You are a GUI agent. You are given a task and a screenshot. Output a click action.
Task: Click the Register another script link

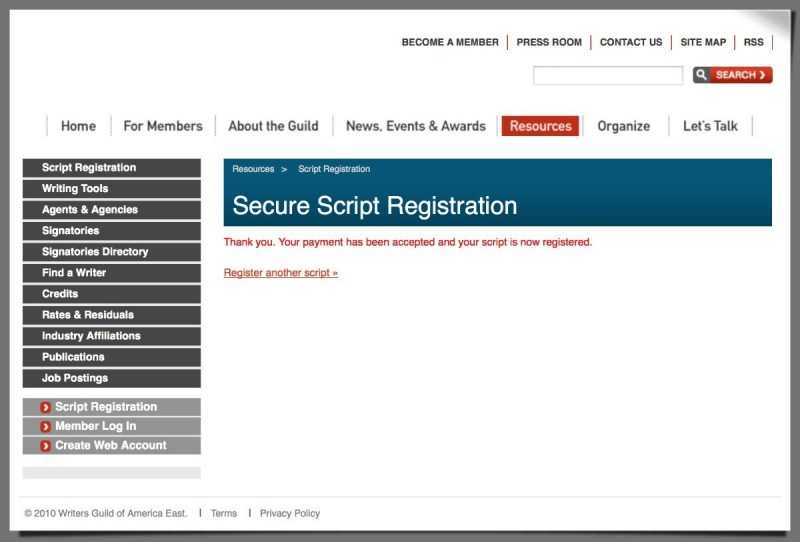pyautogui.click(x=281, y=272)
